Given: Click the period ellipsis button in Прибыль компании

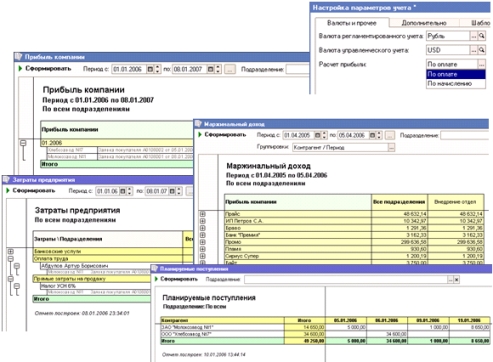Looking at the screenshot, I should pyautogui.click(x=230, y=69).
